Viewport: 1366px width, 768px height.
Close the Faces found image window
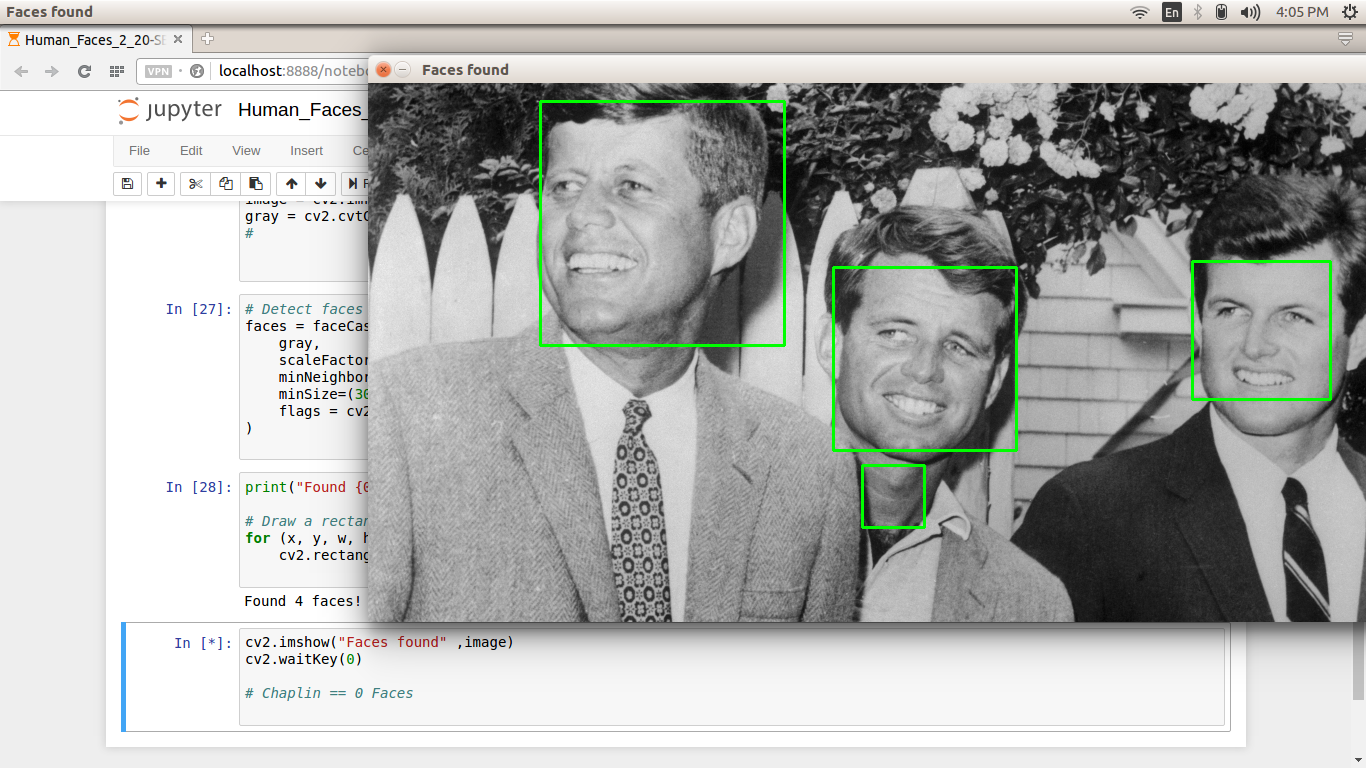click(383, 69)
